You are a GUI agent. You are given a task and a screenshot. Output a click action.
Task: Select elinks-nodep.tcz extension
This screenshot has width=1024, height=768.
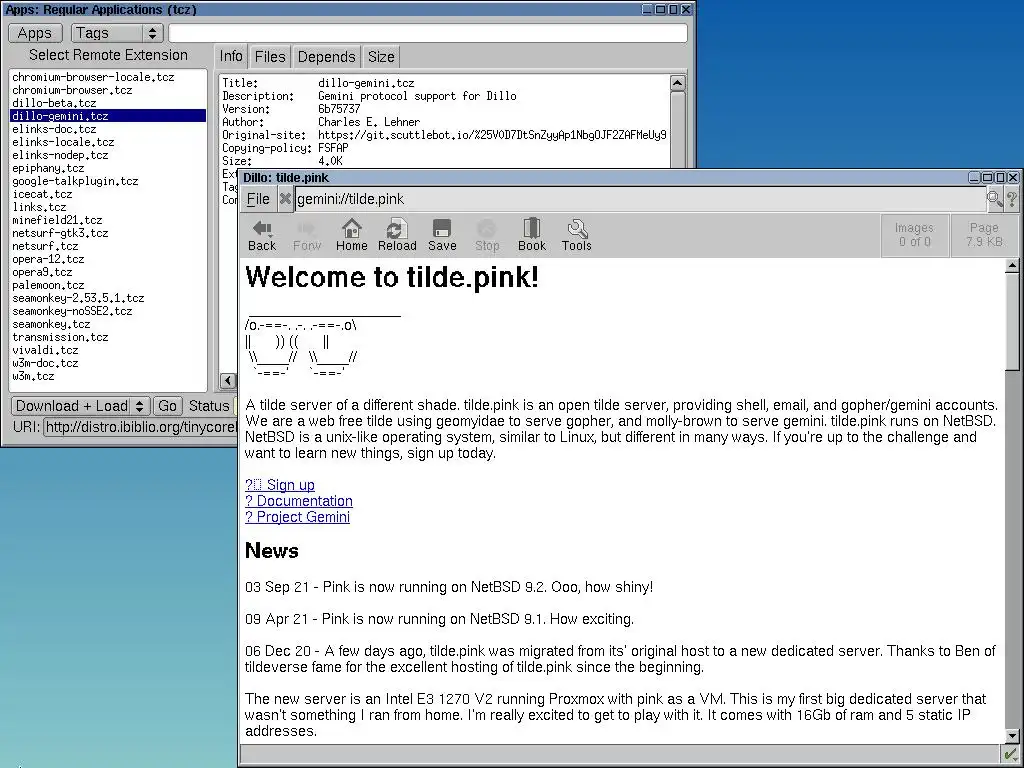(x=108, y=155)
